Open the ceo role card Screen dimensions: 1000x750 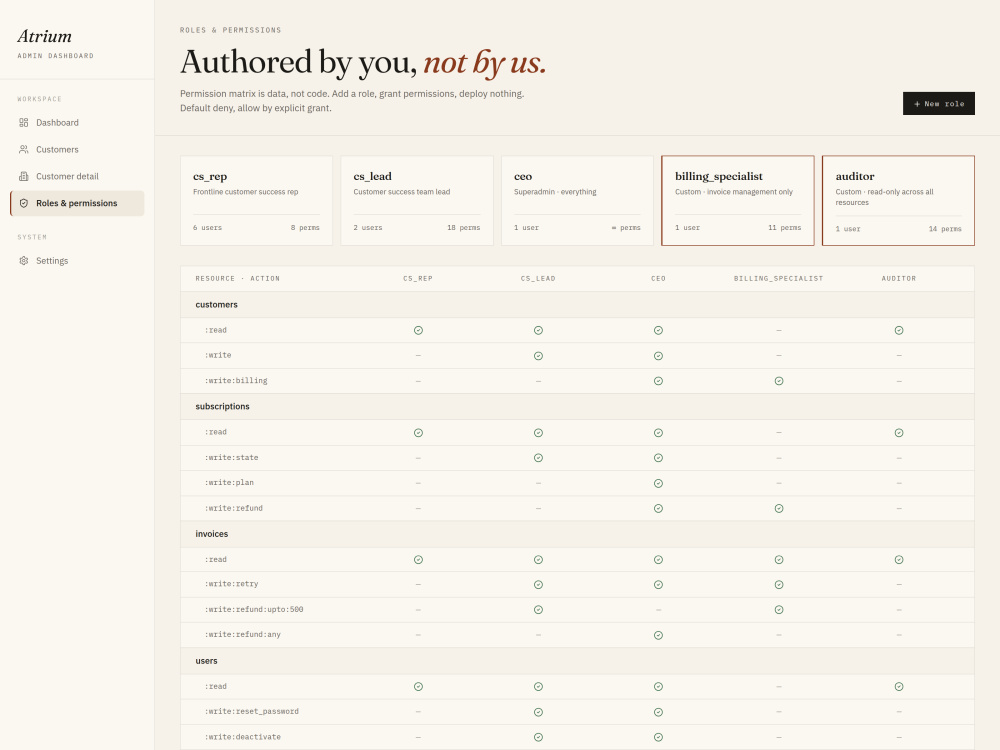point(577,200)
